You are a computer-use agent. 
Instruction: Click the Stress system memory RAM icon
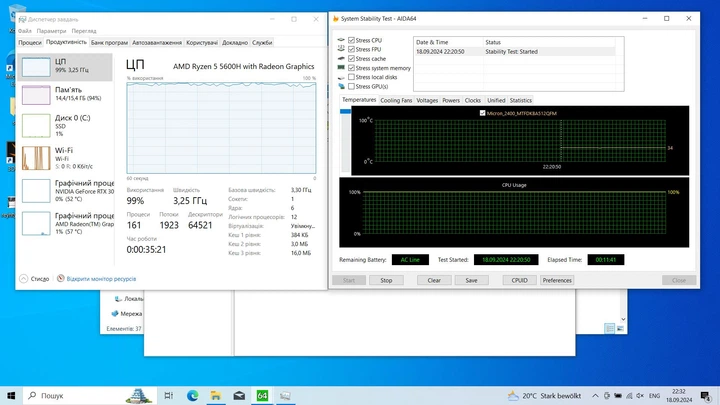point(341,68)
